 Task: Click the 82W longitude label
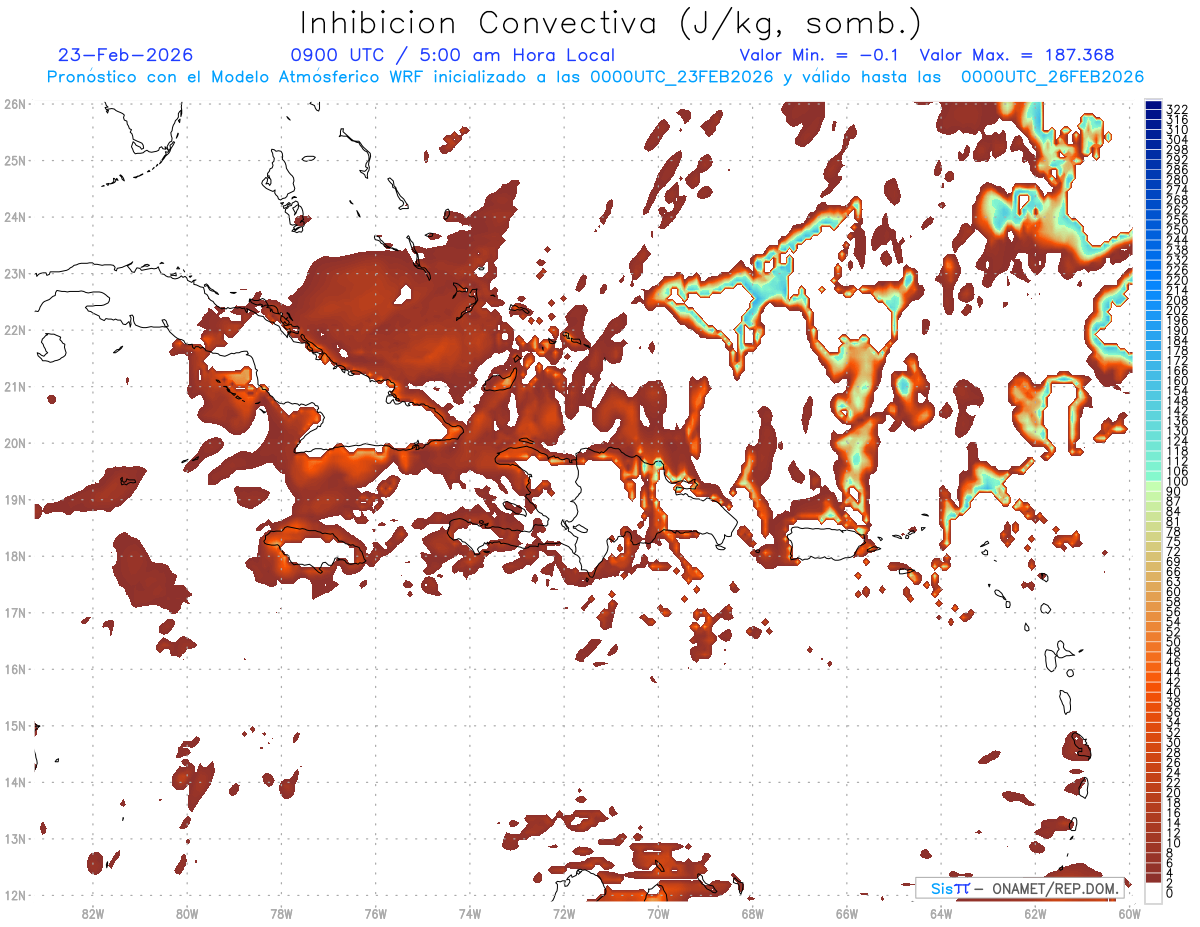click(92, 913)
